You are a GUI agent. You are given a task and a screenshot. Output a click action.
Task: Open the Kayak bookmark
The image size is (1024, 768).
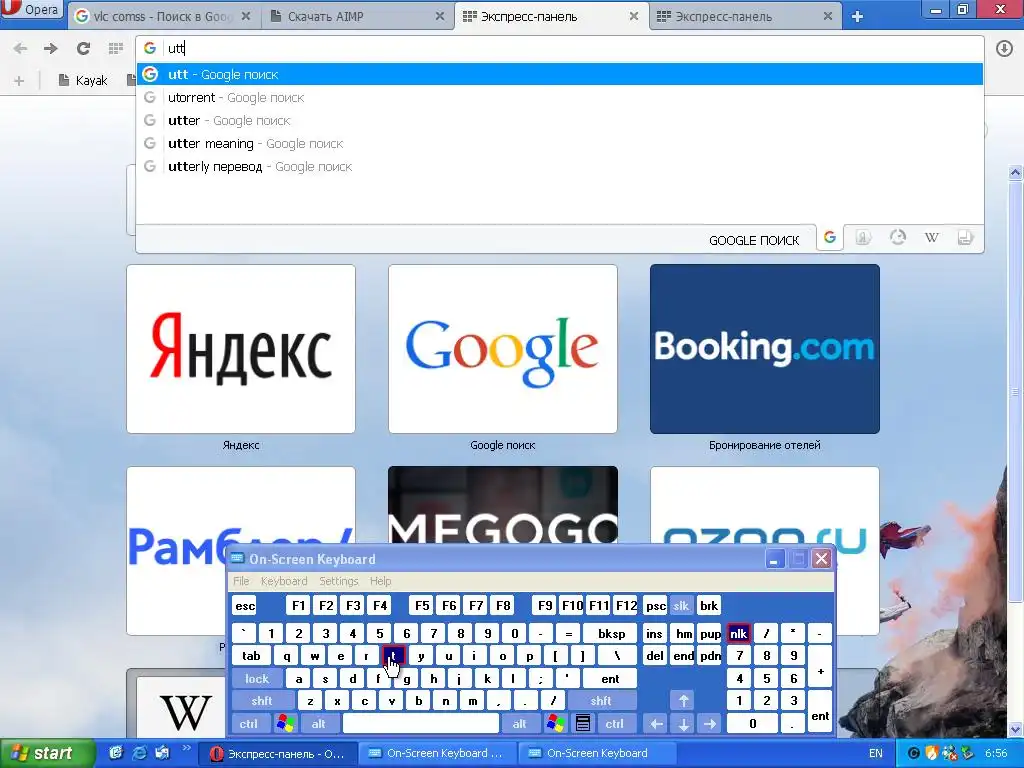tap(83, 80)
